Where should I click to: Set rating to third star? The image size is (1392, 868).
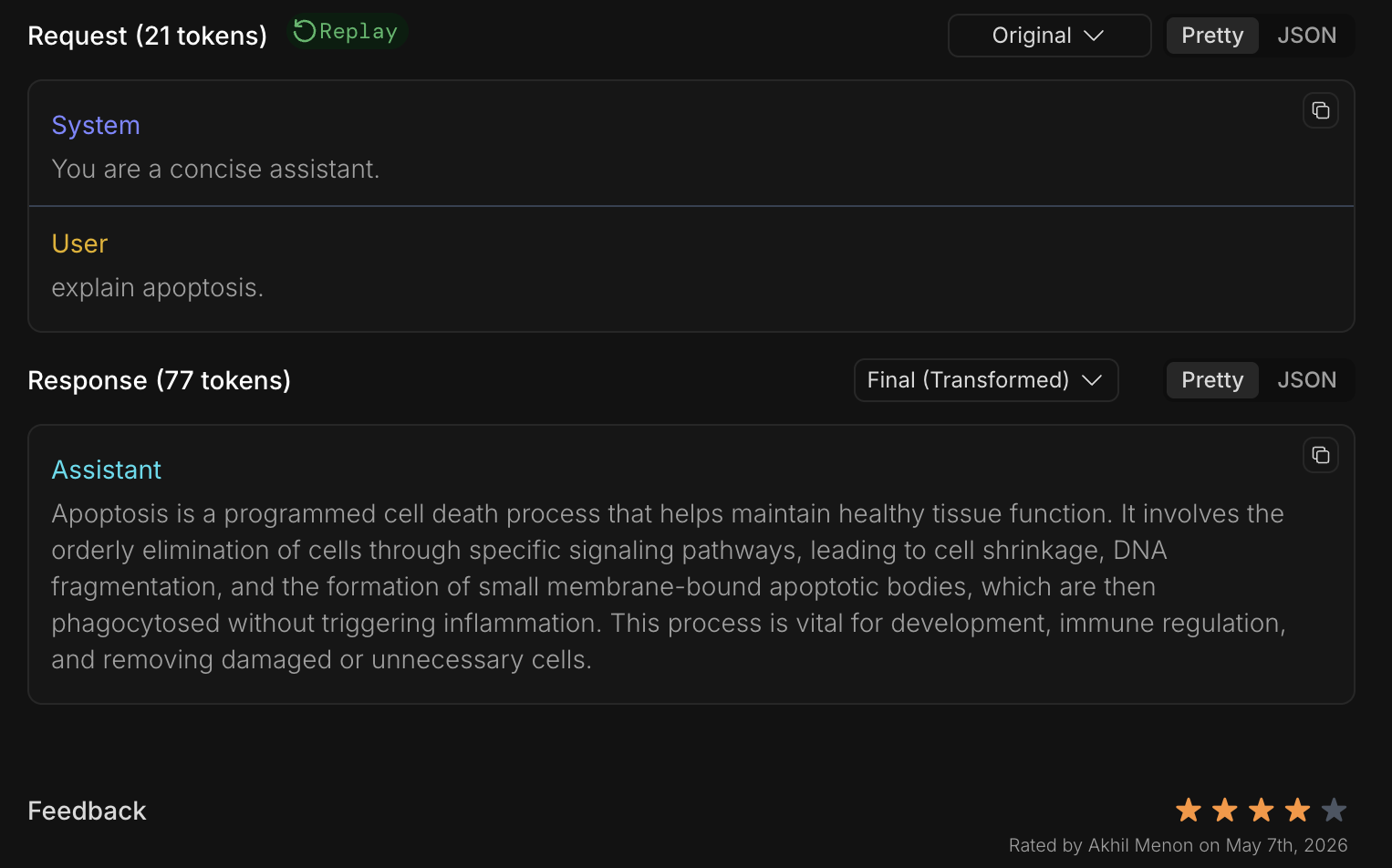pos(1261,810)
